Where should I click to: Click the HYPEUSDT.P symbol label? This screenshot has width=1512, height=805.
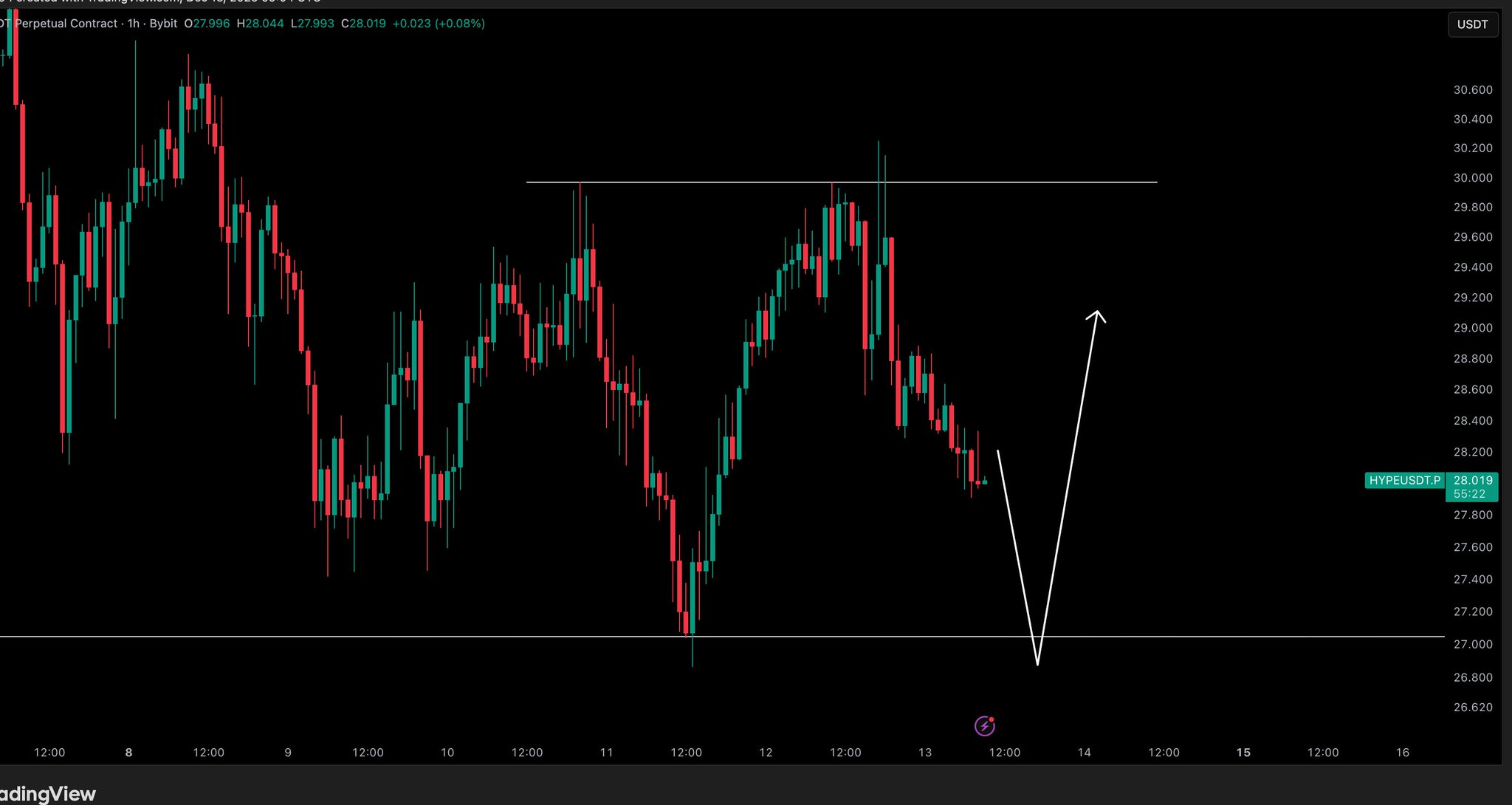point(1404,481)
